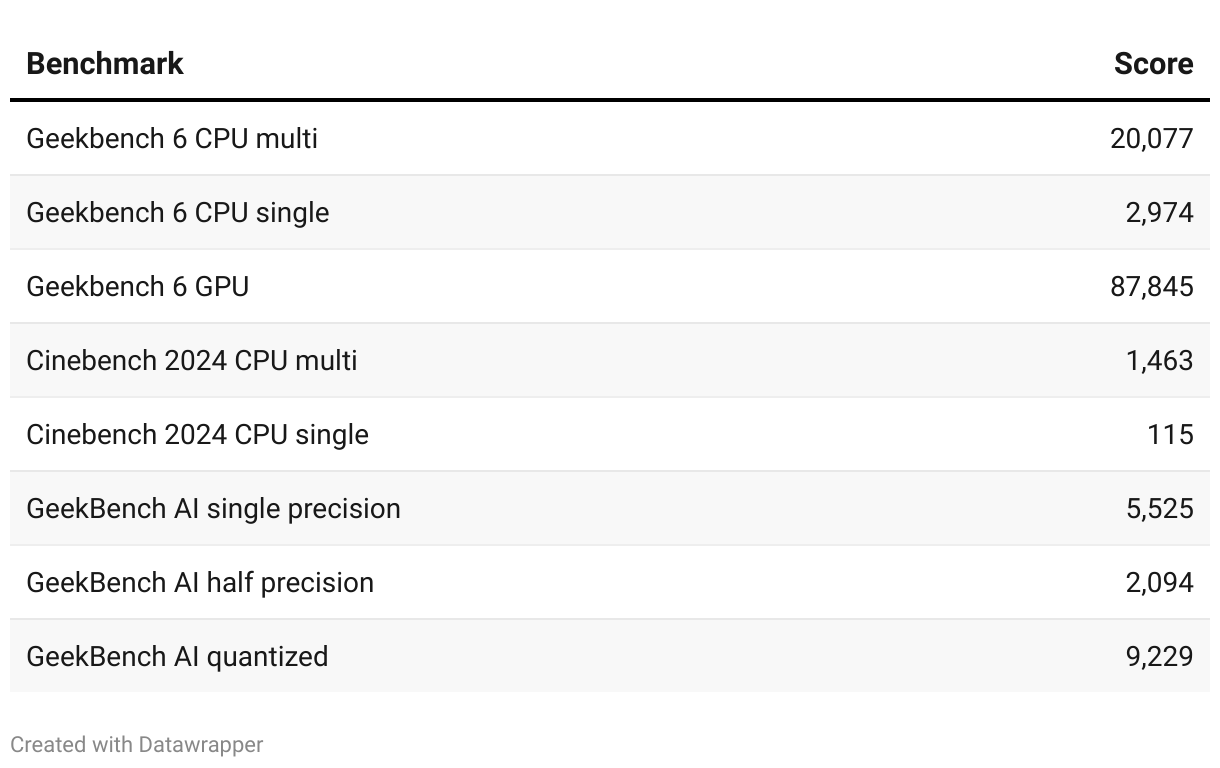Image resolution: width=1220 pixels, height=768 pixels.
Task: Select Cinebench 2024 CPU multi label
Action: [192, 360]
